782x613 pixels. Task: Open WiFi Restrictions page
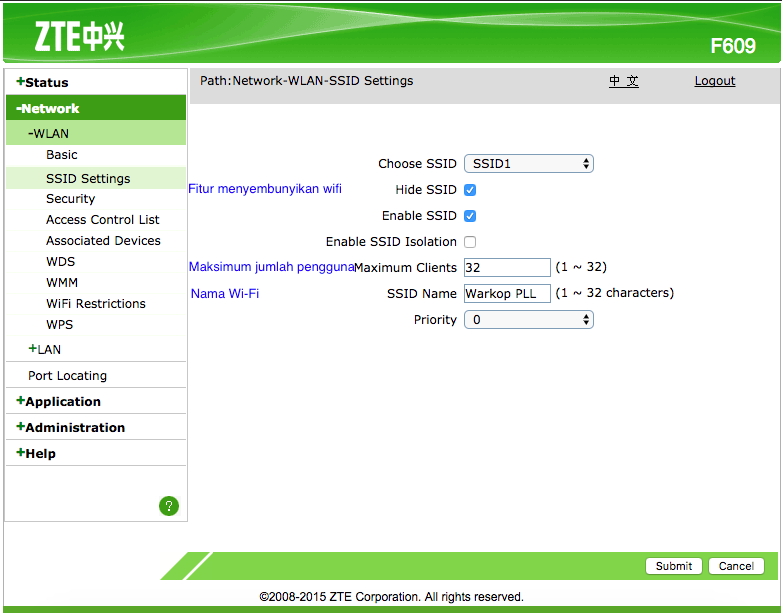(96, 303)
